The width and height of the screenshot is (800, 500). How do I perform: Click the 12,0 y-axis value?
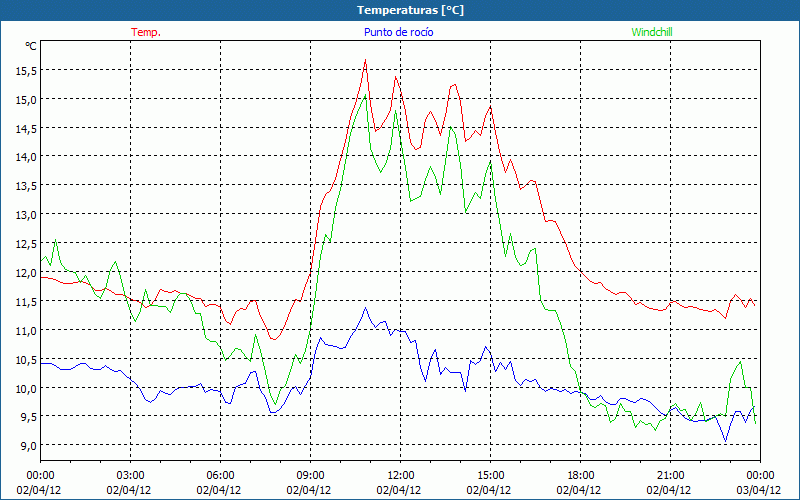coord(26,273)
